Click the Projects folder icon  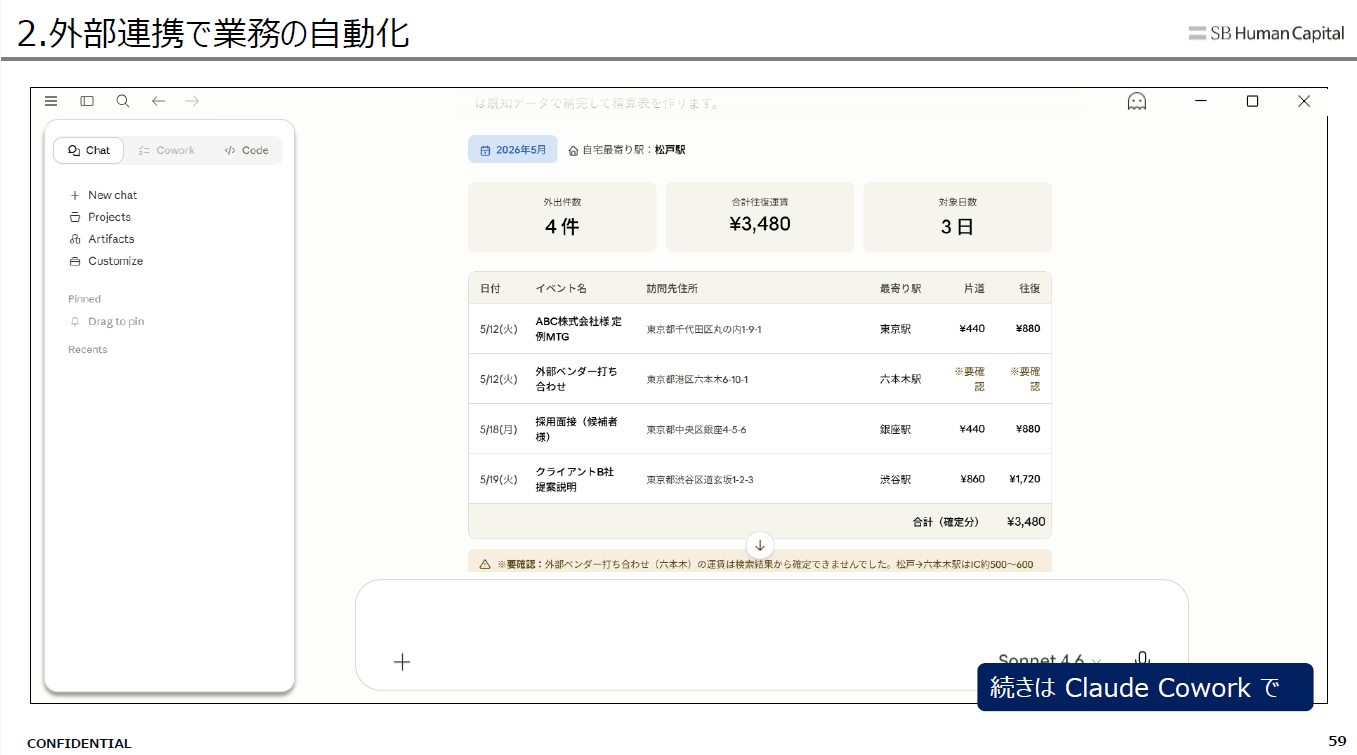tap(75, 217)
